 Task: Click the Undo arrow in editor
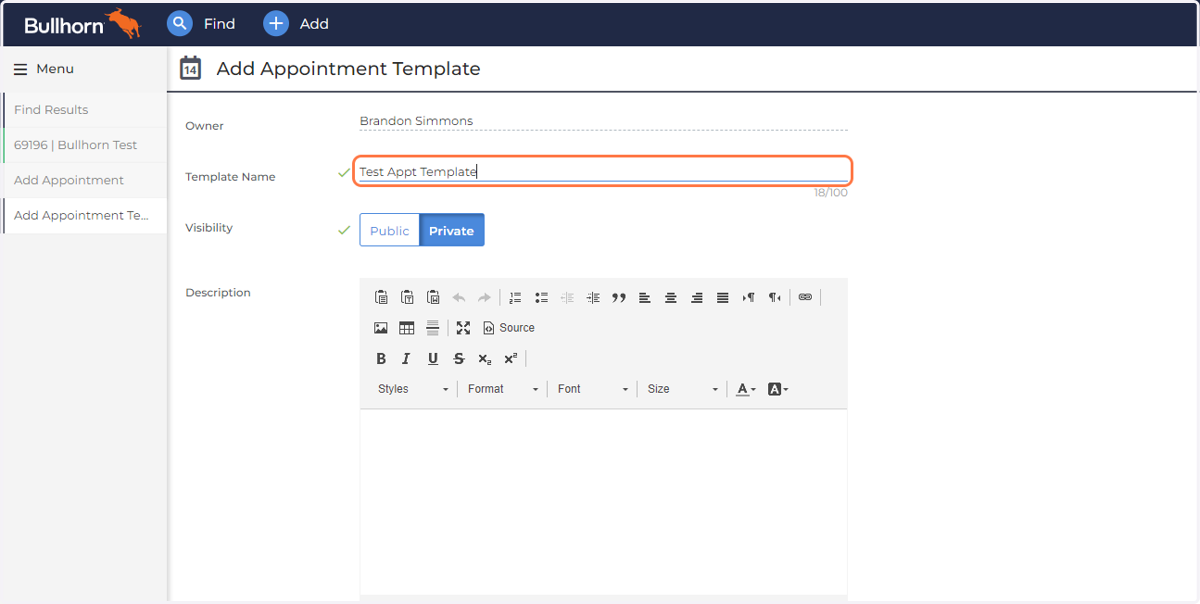tap(459, 297)
